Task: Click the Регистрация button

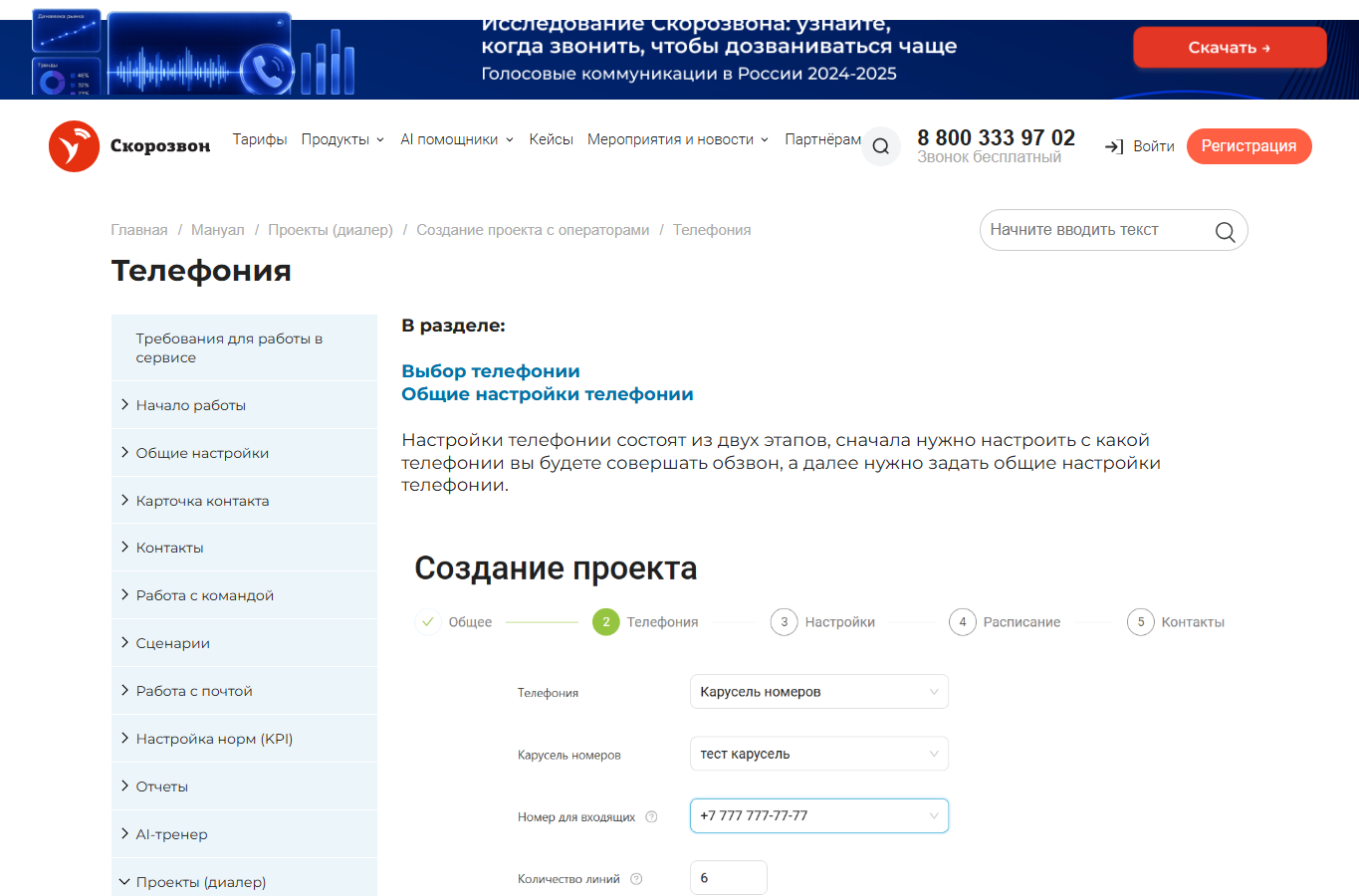Action: click(x=1248, y=146)
